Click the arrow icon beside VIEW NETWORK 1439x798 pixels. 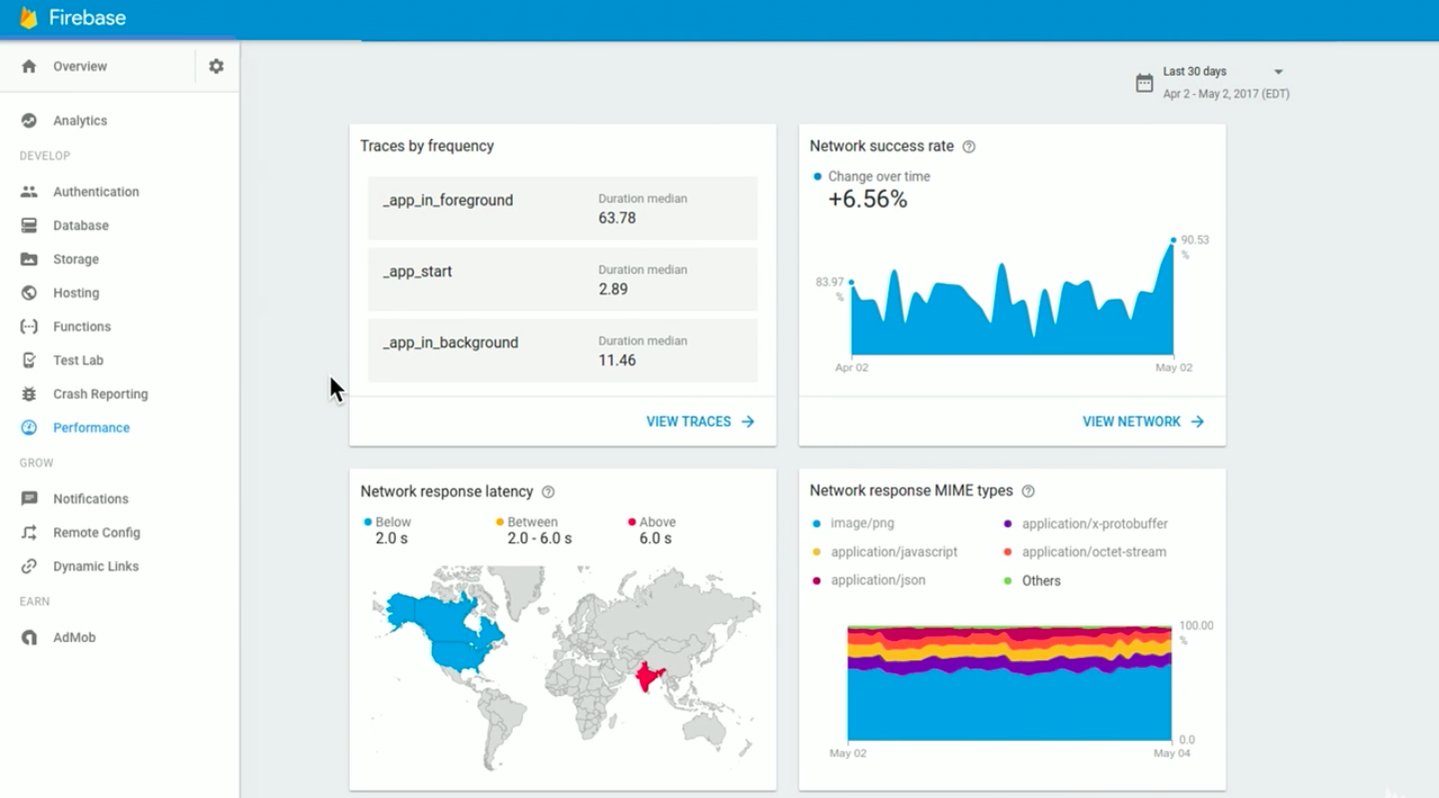point(1196,422)
